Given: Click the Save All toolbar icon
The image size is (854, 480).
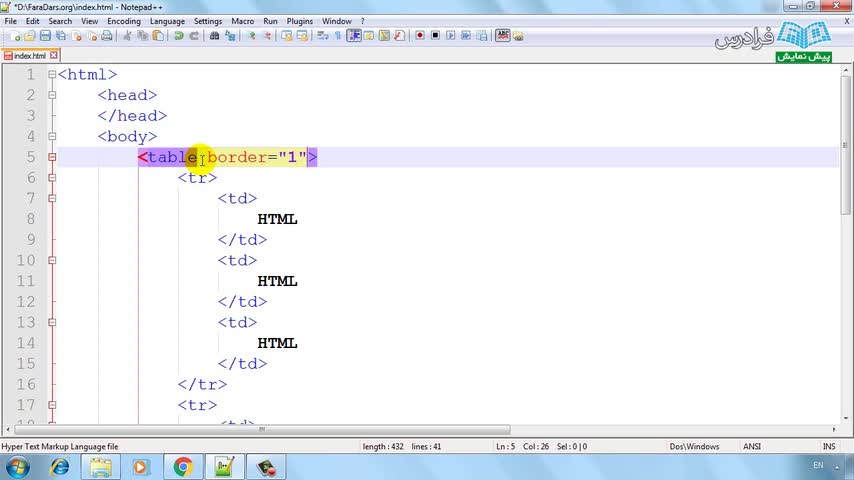Looking at the screenshot, I should tap(61, 36).
